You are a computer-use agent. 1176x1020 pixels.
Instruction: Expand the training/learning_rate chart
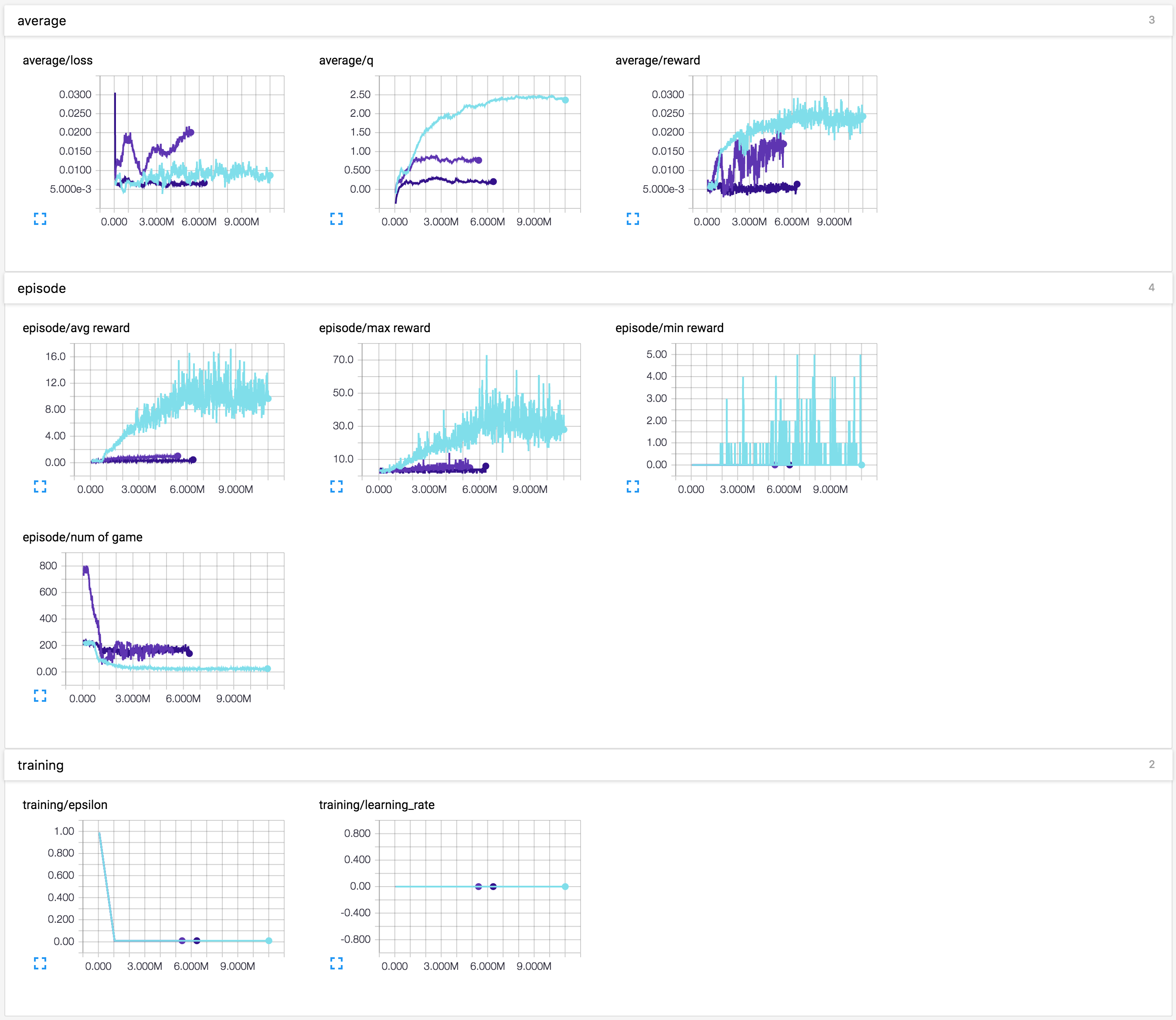tap(336, 963)
